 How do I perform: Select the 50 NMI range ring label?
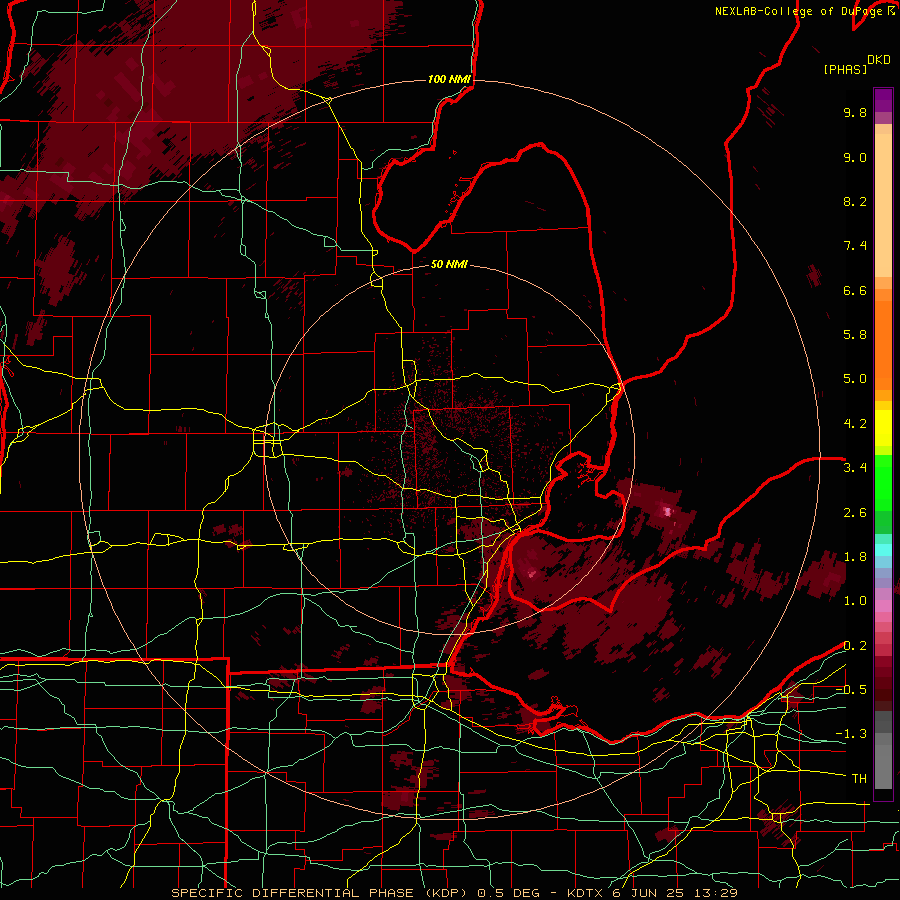[x=449, y=264]
